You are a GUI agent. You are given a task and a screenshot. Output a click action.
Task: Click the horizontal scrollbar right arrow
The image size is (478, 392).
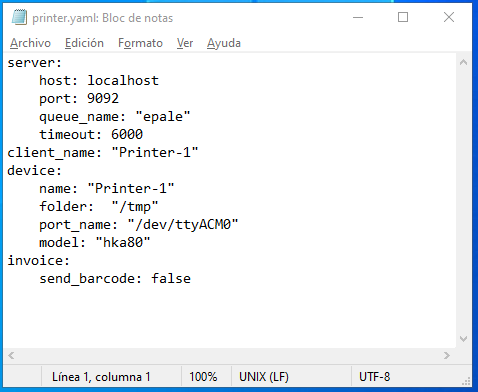(x=447, y=356)
